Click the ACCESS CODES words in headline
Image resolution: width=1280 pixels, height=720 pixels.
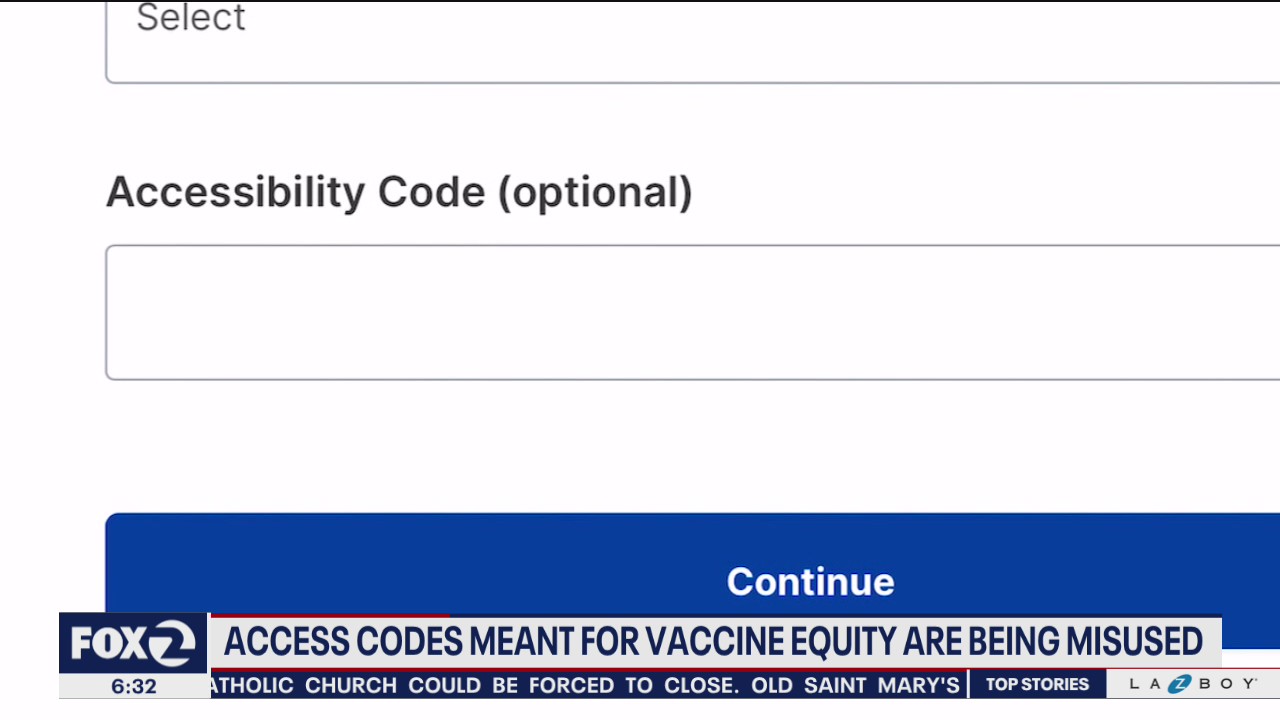coord(343,641)
